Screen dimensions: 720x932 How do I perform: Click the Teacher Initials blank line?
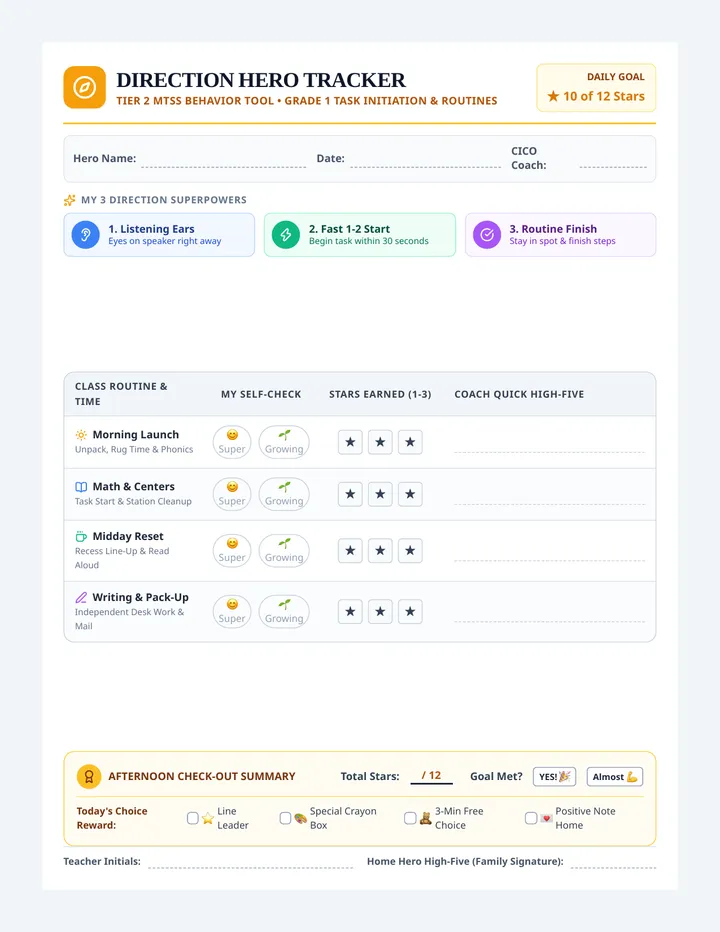point(250,863)
